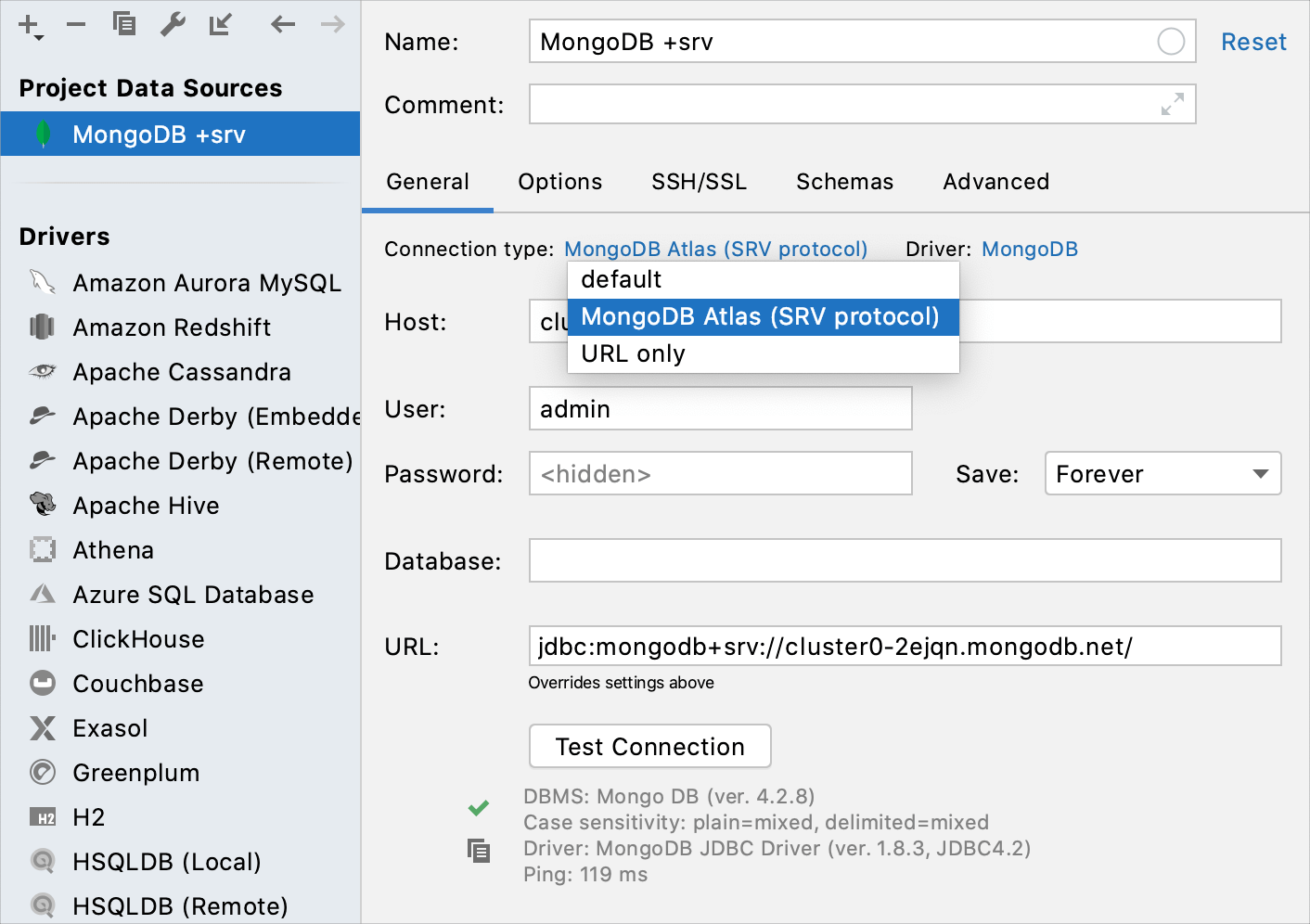
Task: Click the HSQLDB (Remote) driver icon
Action: pyautogui.click(x=43, y=905)
